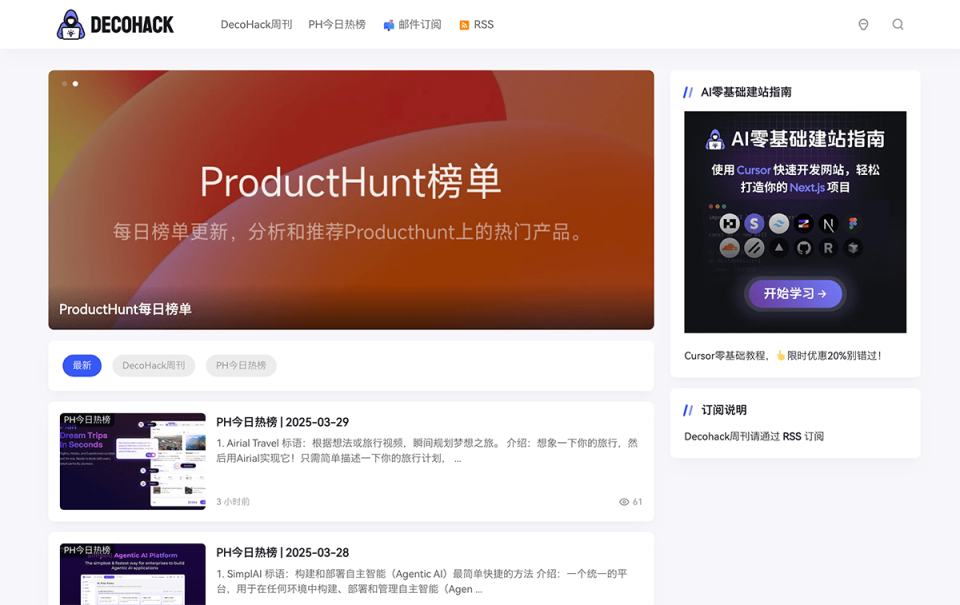The width and height of the screenshot is (960, 605).
Task: Click the eye icon showing 61 views
Action: click(x=625, y=502)
